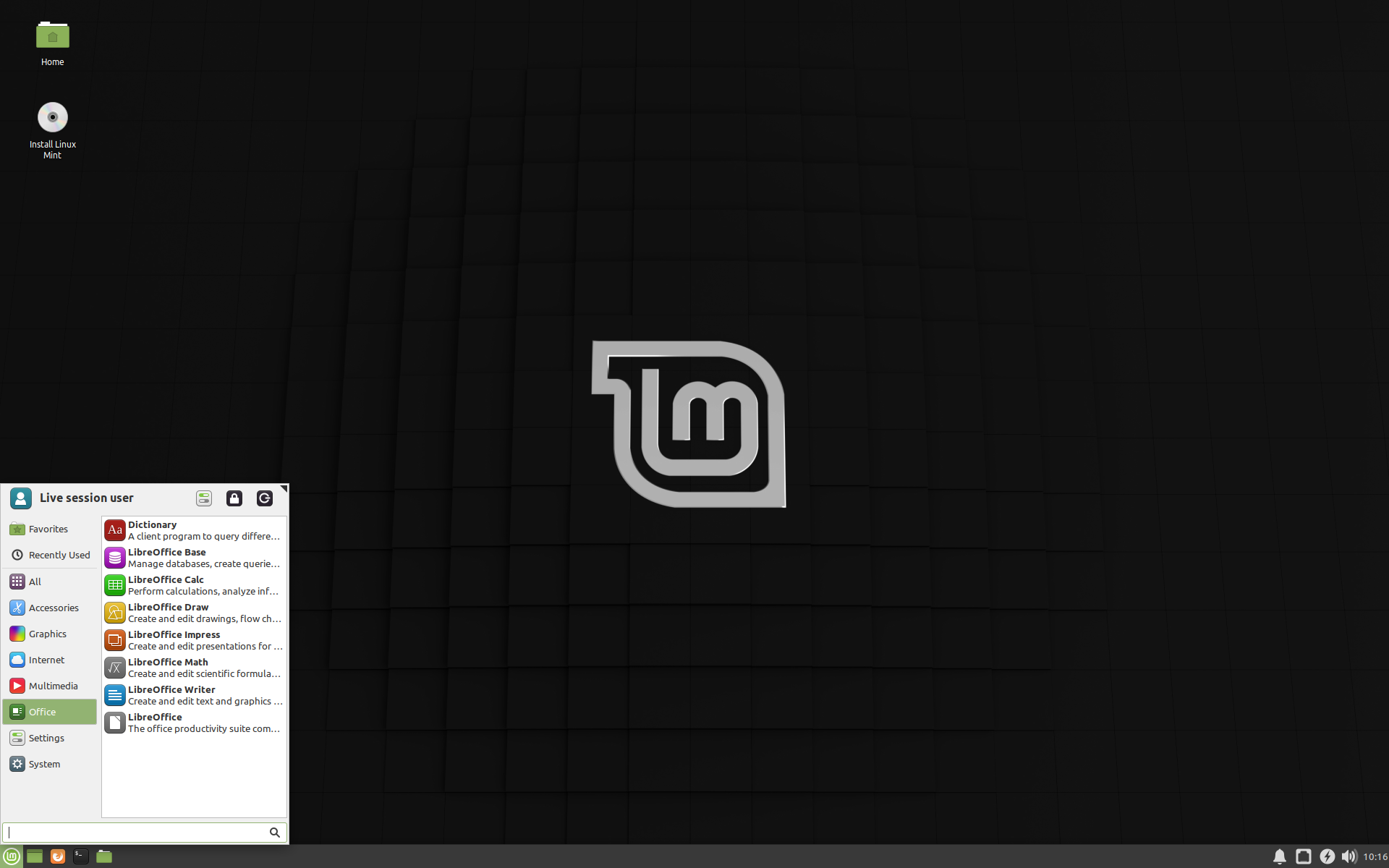Open LibreOffice suite launcher

click(x=193, y=722)
